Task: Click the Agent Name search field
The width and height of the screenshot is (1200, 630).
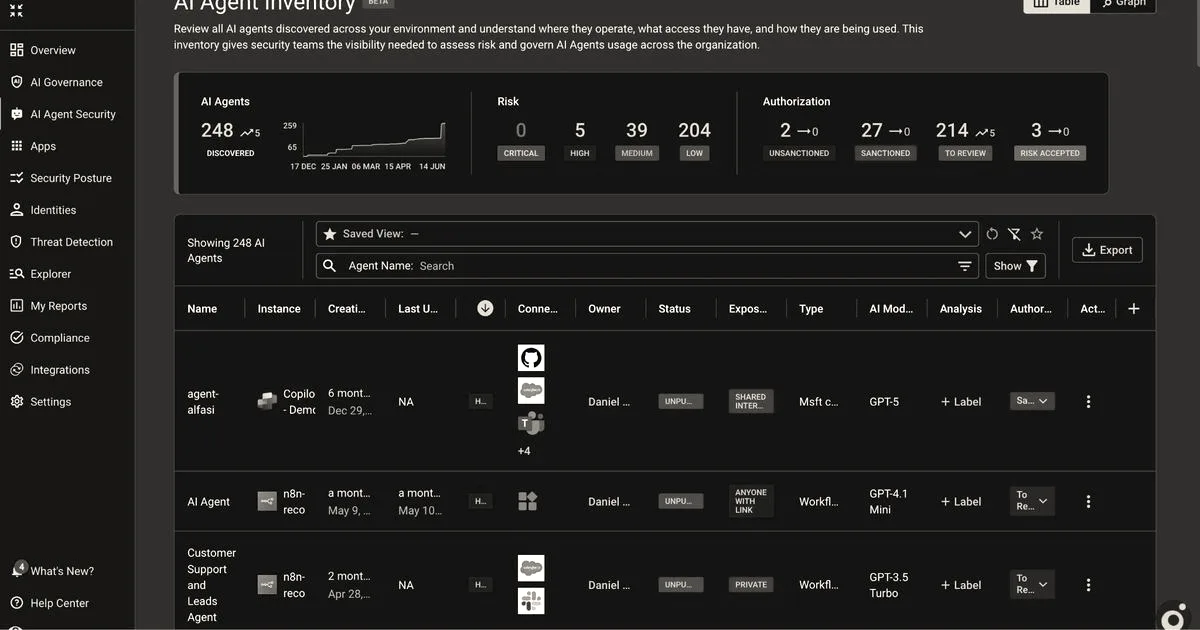Action: point(647,266)
